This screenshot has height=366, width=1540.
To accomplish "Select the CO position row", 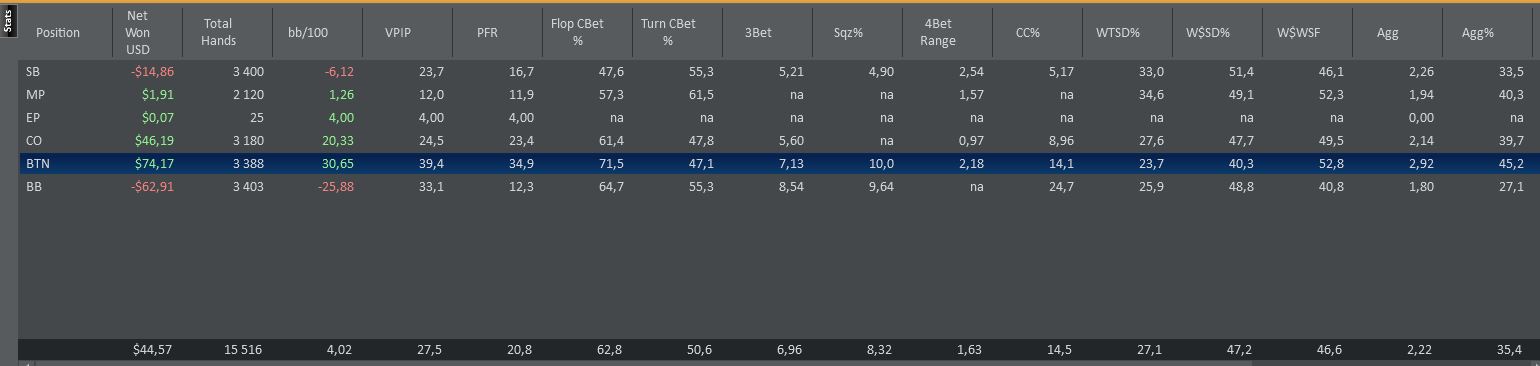I will point(779,141).
